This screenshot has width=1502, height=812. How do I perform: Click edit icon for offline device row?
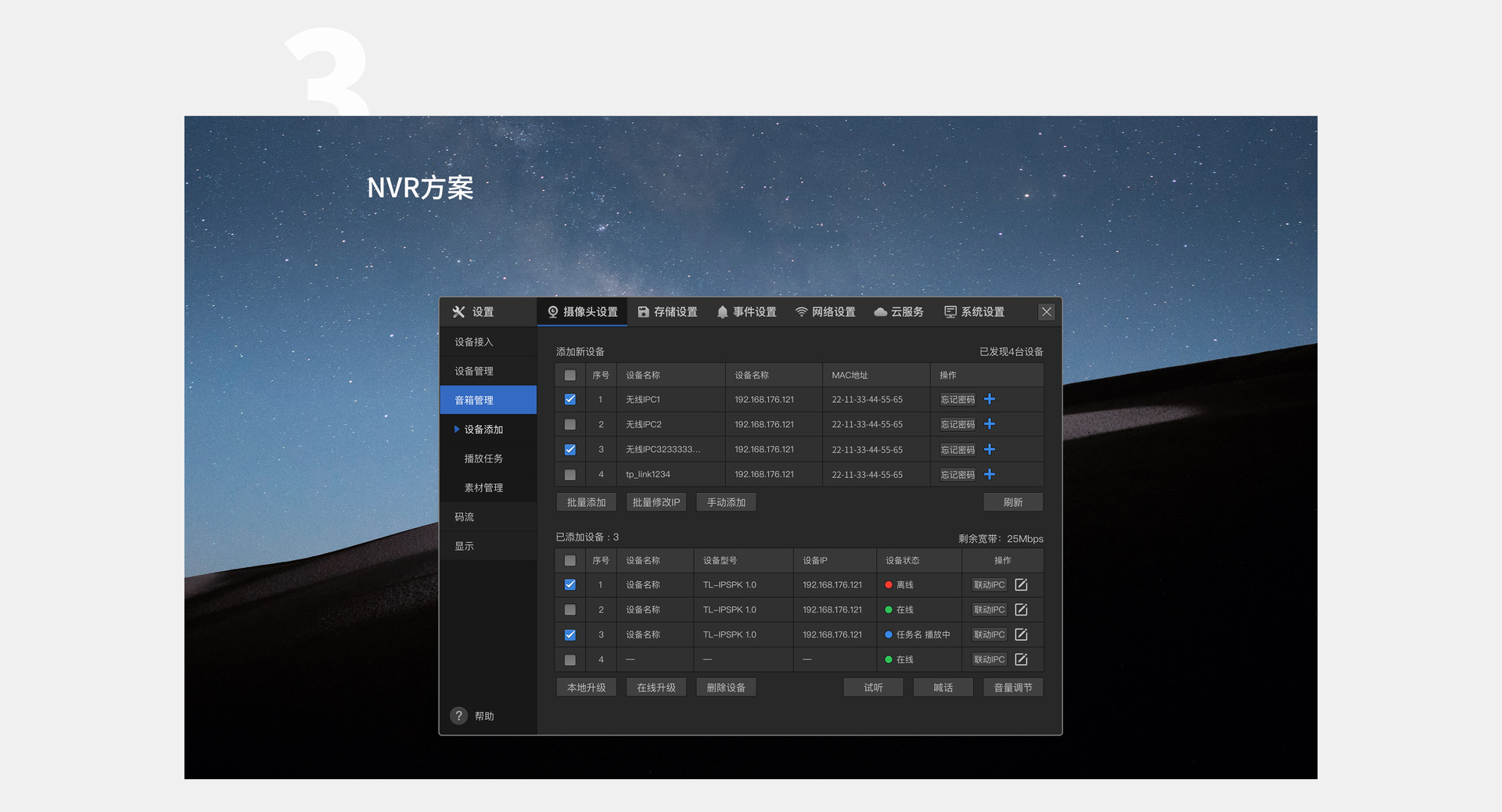click(x=1021, y=585)
